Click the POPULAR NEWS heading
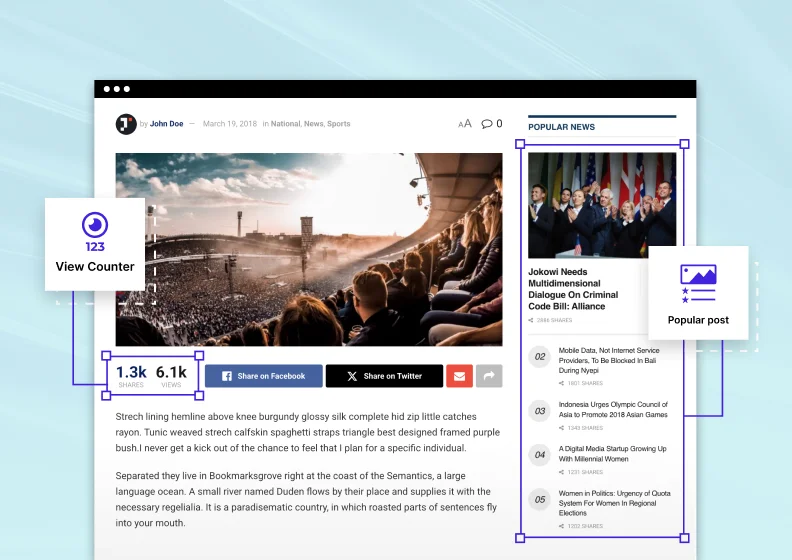 [x=561, y=127]
